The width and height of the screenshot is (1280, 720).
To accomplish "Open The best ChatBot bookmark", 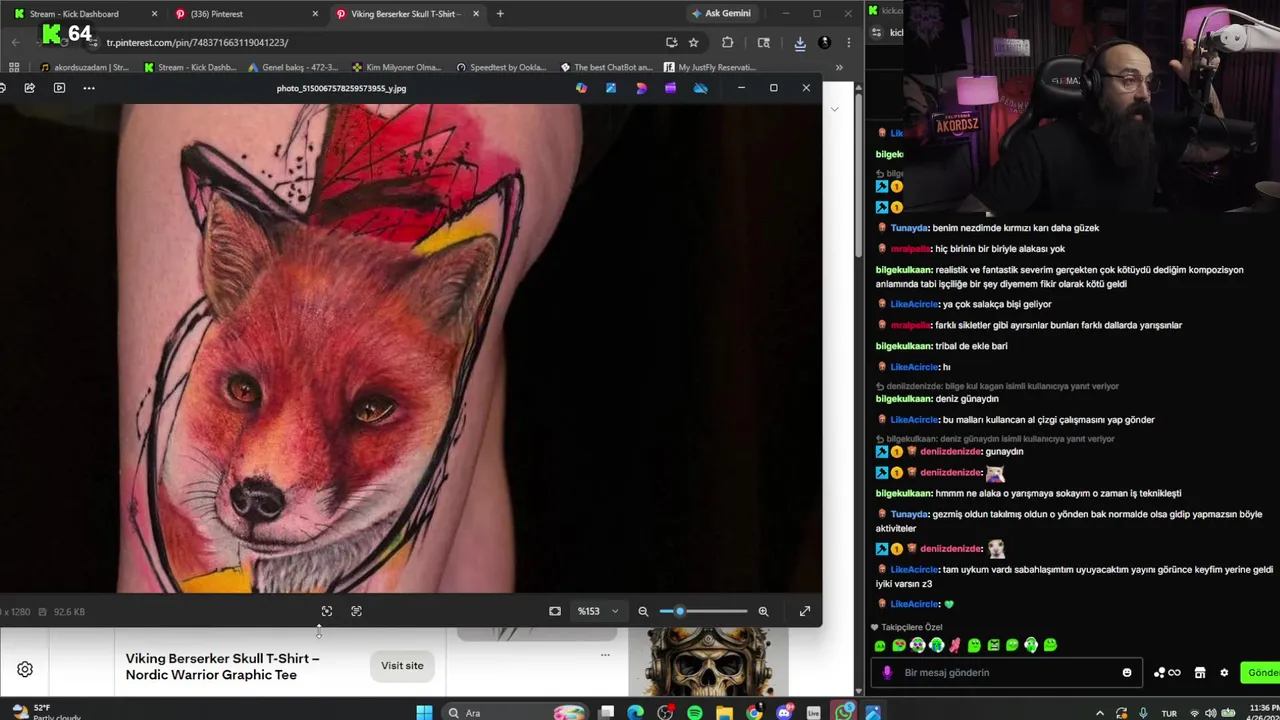I will [x=606, y=67].
